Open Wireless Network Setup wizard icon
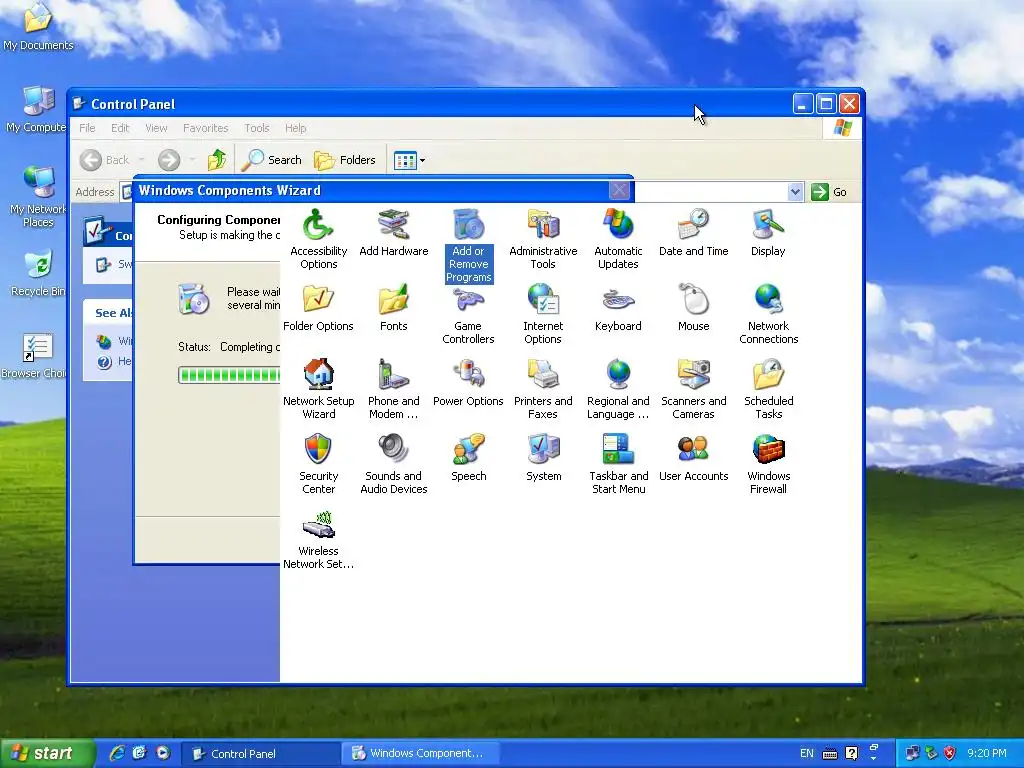The image size is (1024, 768). pyautogui.click(x=318, y=539)
